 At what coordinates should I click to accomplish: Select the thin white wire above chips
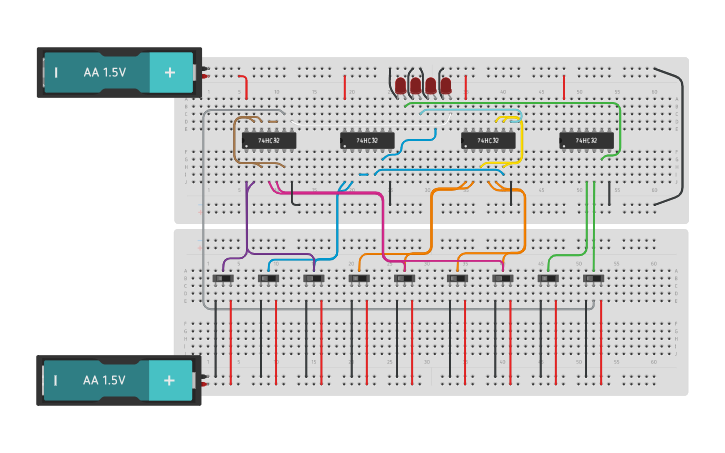tap(370, 124)
